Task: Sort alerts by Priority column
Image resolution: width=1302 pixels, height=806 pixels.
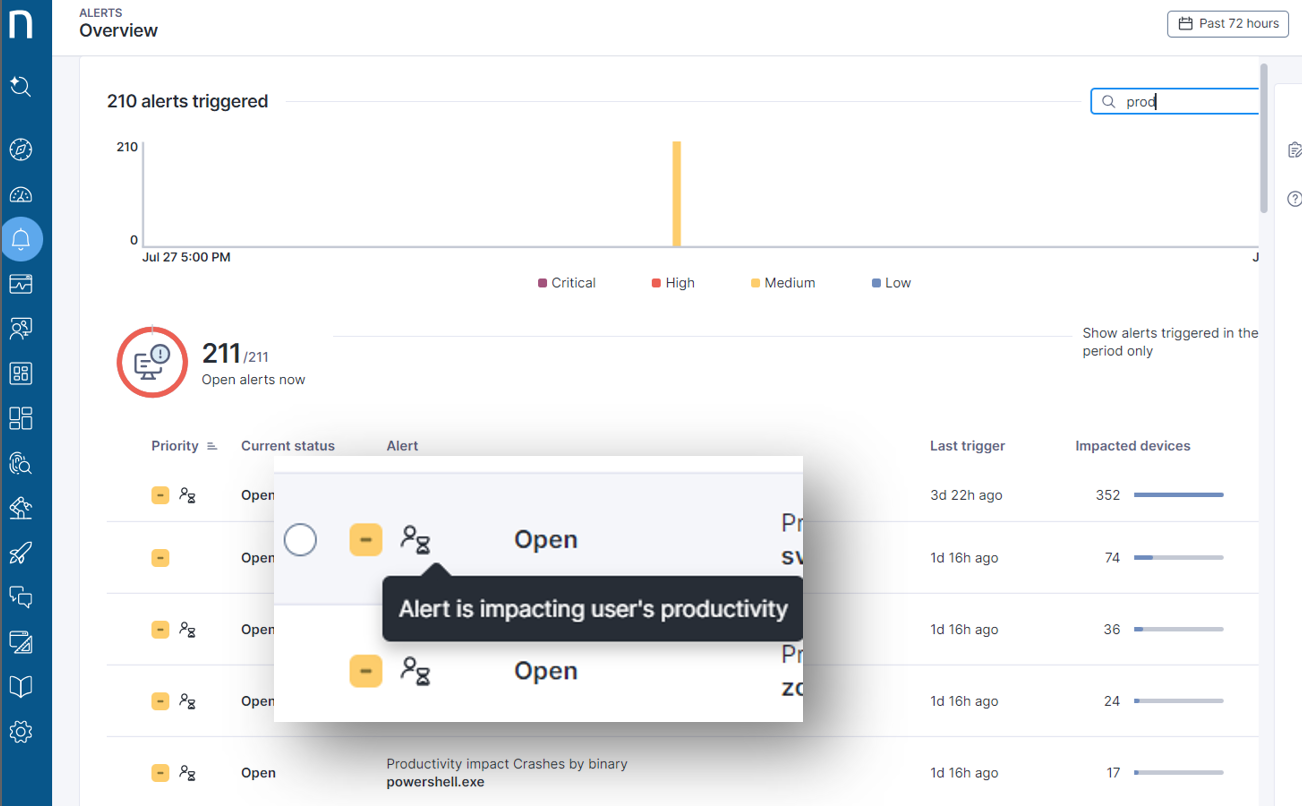Action: [x=175, y=446]
